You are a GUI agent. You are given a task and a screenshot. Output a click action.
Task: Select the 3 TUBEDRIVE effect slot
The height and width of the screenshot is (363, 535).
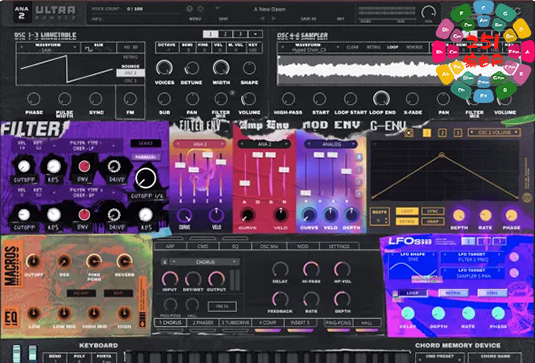[x=235, y=322]
